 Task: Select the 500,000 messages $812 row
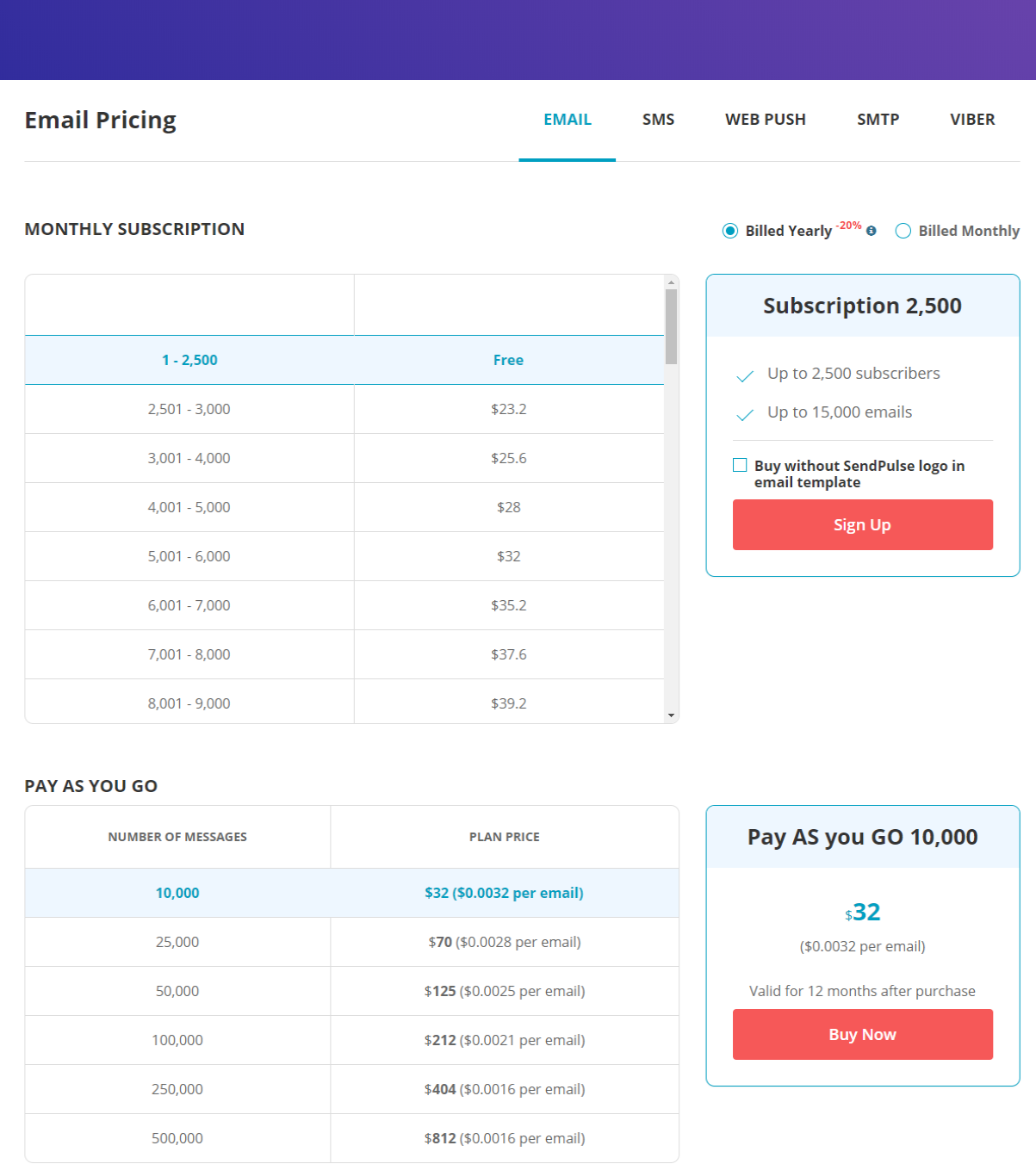point(351,1138)
